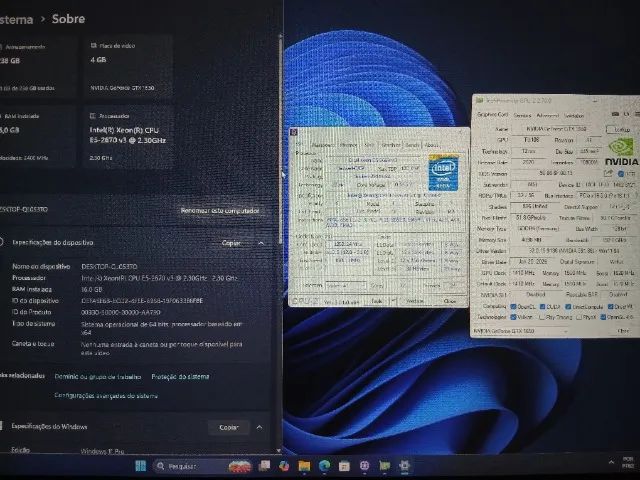
Task: Open the Microsoft Store taskbar icon
Action: pyautogui.click(x=344, y=466)
